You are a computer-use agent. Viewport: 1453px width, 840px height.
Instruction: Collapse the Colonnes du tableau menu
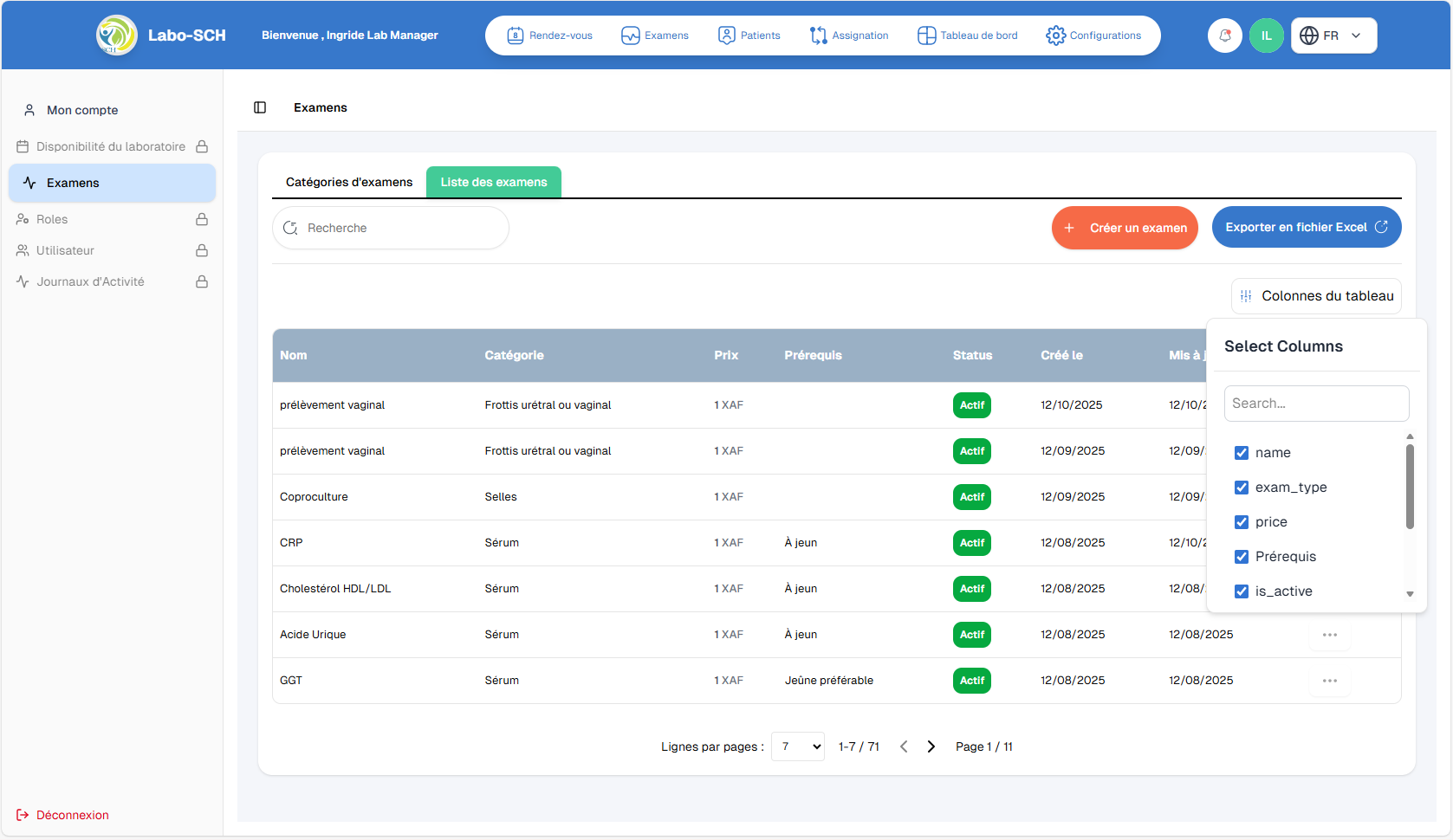[x=1316, y=296]
